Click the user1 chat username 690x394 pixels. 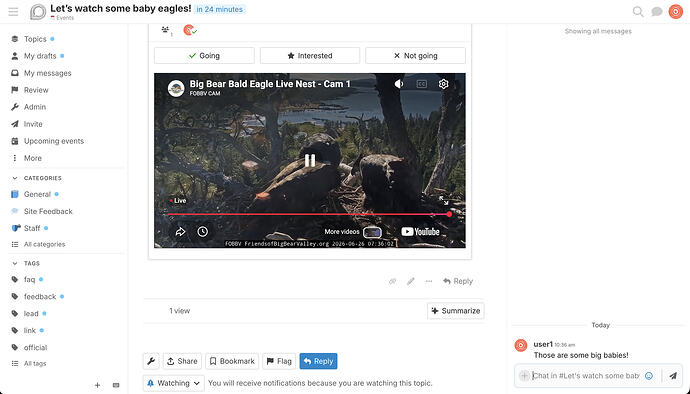[x=543, y=344]
